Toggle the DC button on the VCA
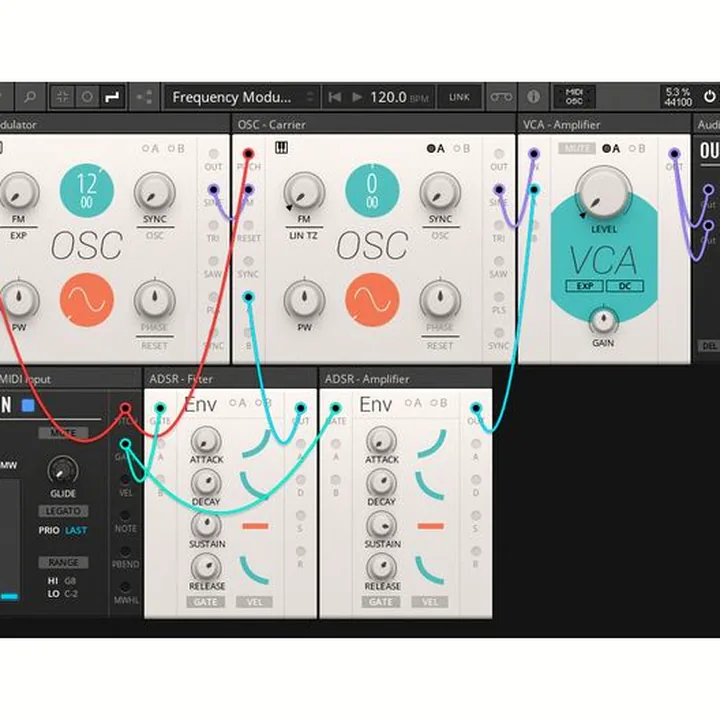This screenshot has width=720, height=720. click(624, 286)
